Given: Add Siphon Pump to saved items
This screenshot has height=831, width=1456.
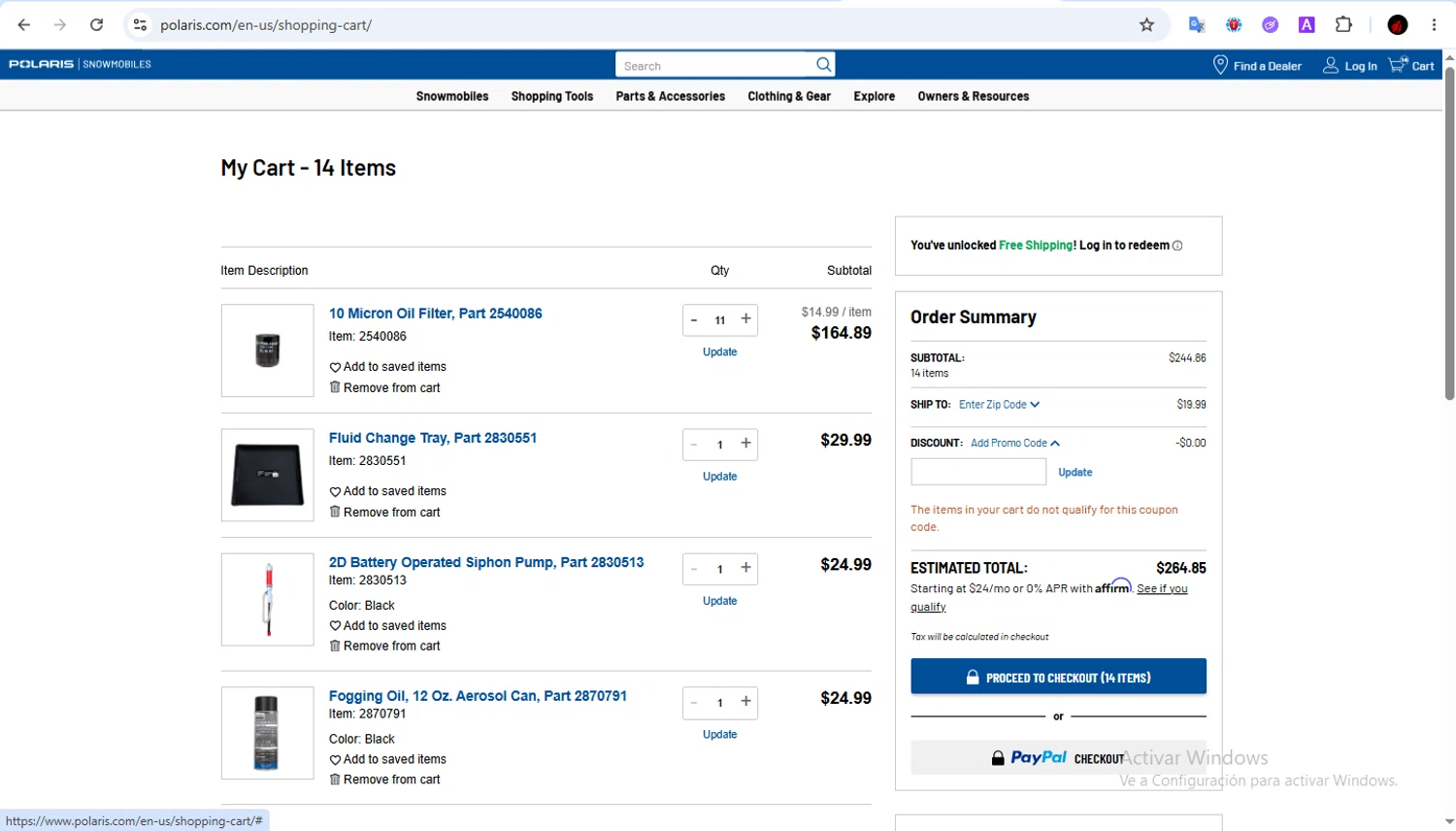Looking at the screenshot, I should click(x=388, y=626).
